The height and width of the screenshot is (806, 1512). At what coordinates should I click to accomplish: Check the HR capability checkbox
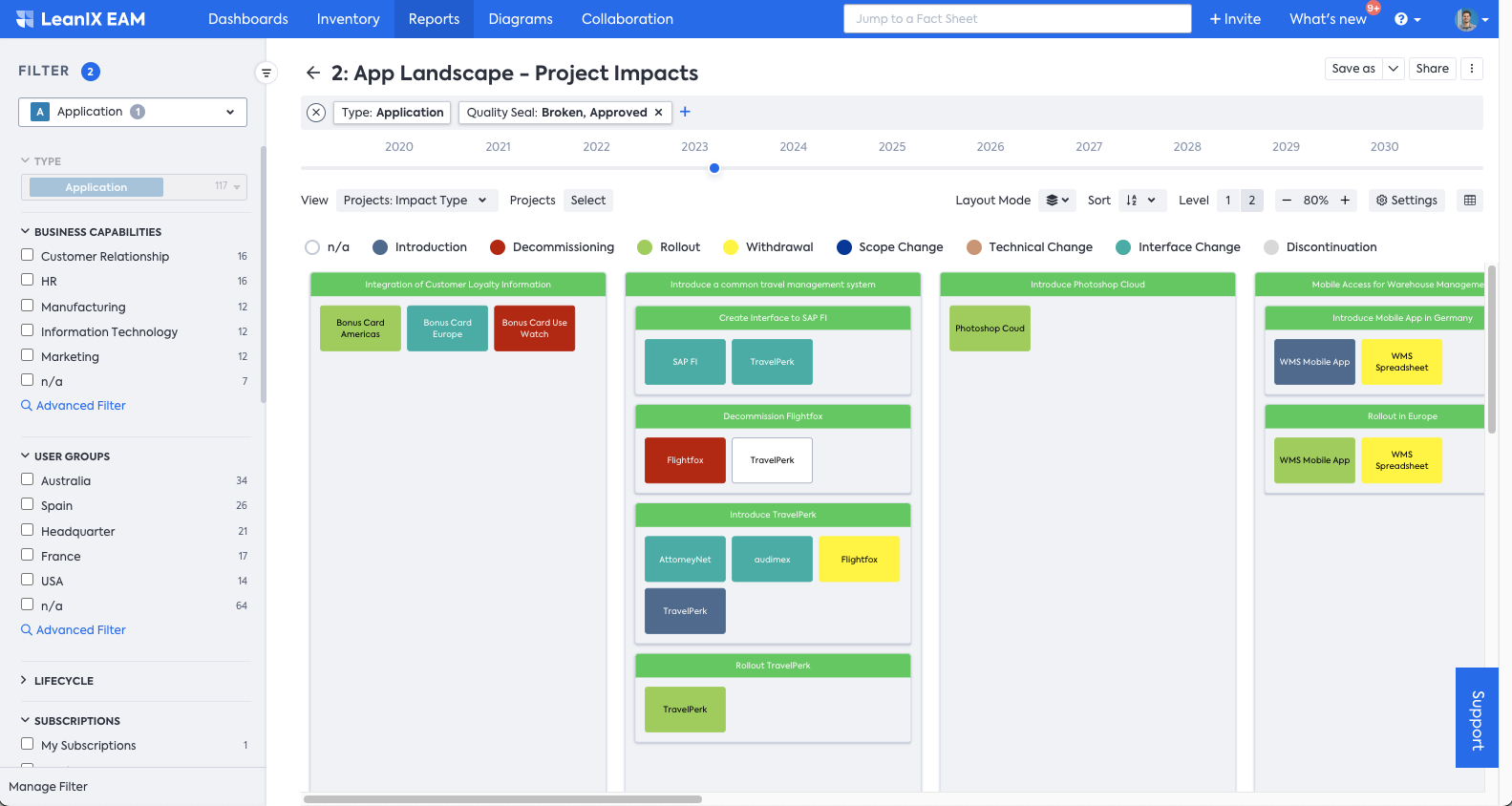coord(28,281)
